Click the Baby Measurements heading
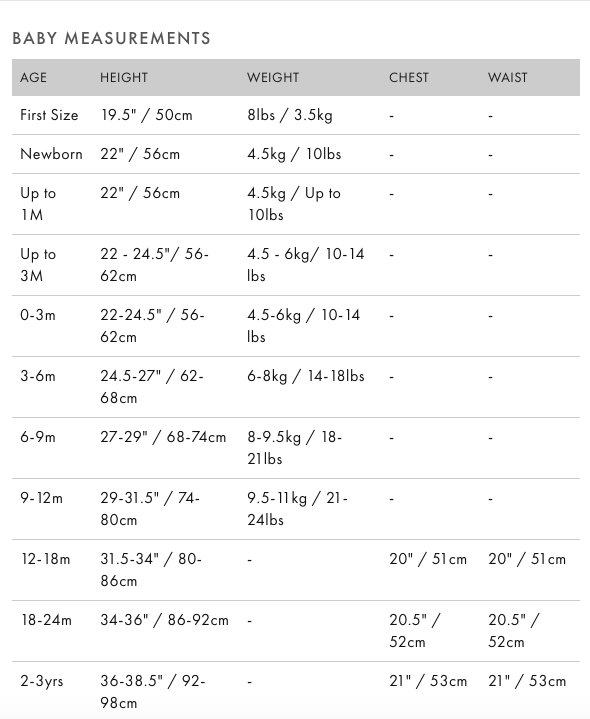The height and width of the screenshot is (719, 590). (x=111, y=38)
